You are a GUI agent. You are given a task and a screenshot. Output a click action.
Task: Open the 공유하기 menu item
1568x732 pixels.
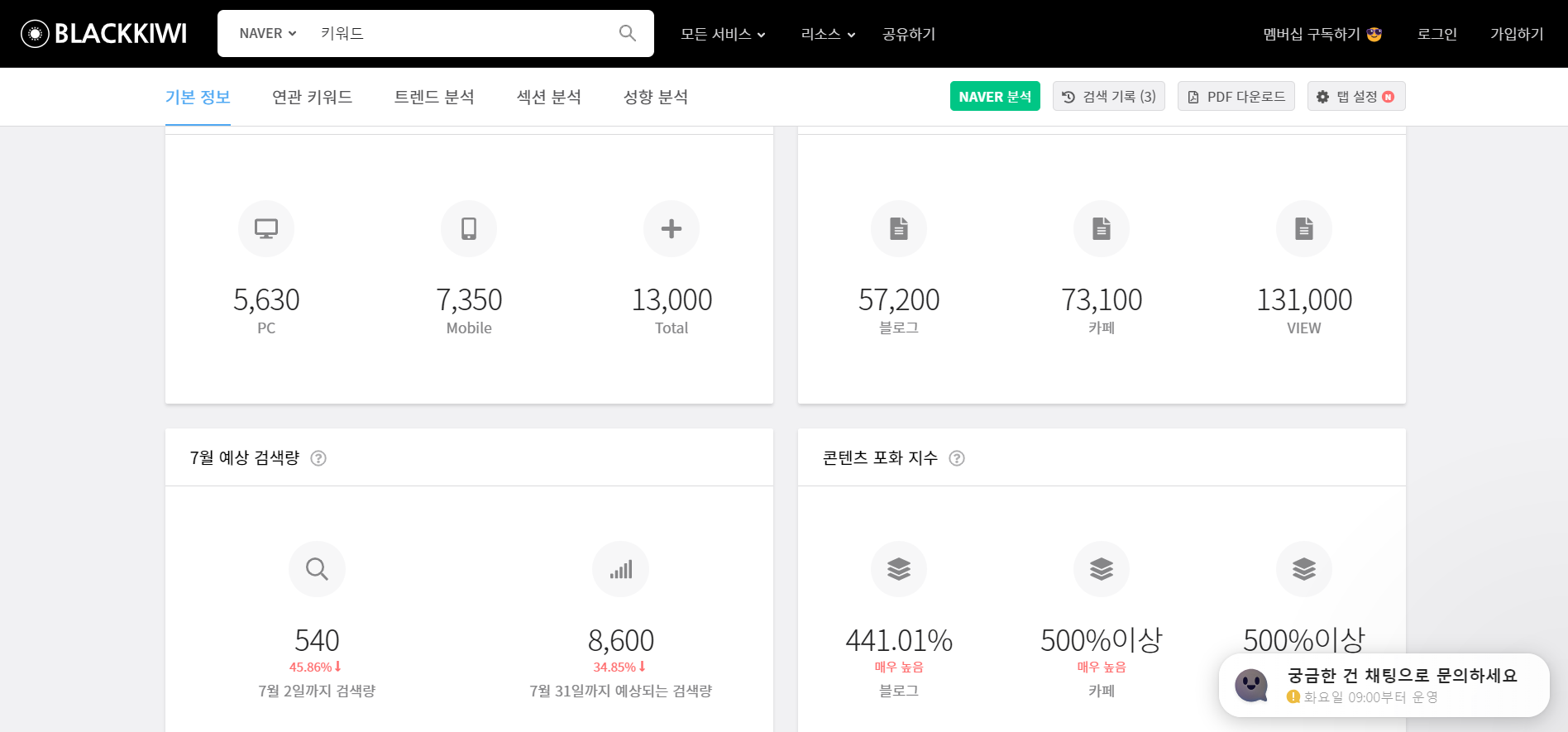click(x=909, y=34)
